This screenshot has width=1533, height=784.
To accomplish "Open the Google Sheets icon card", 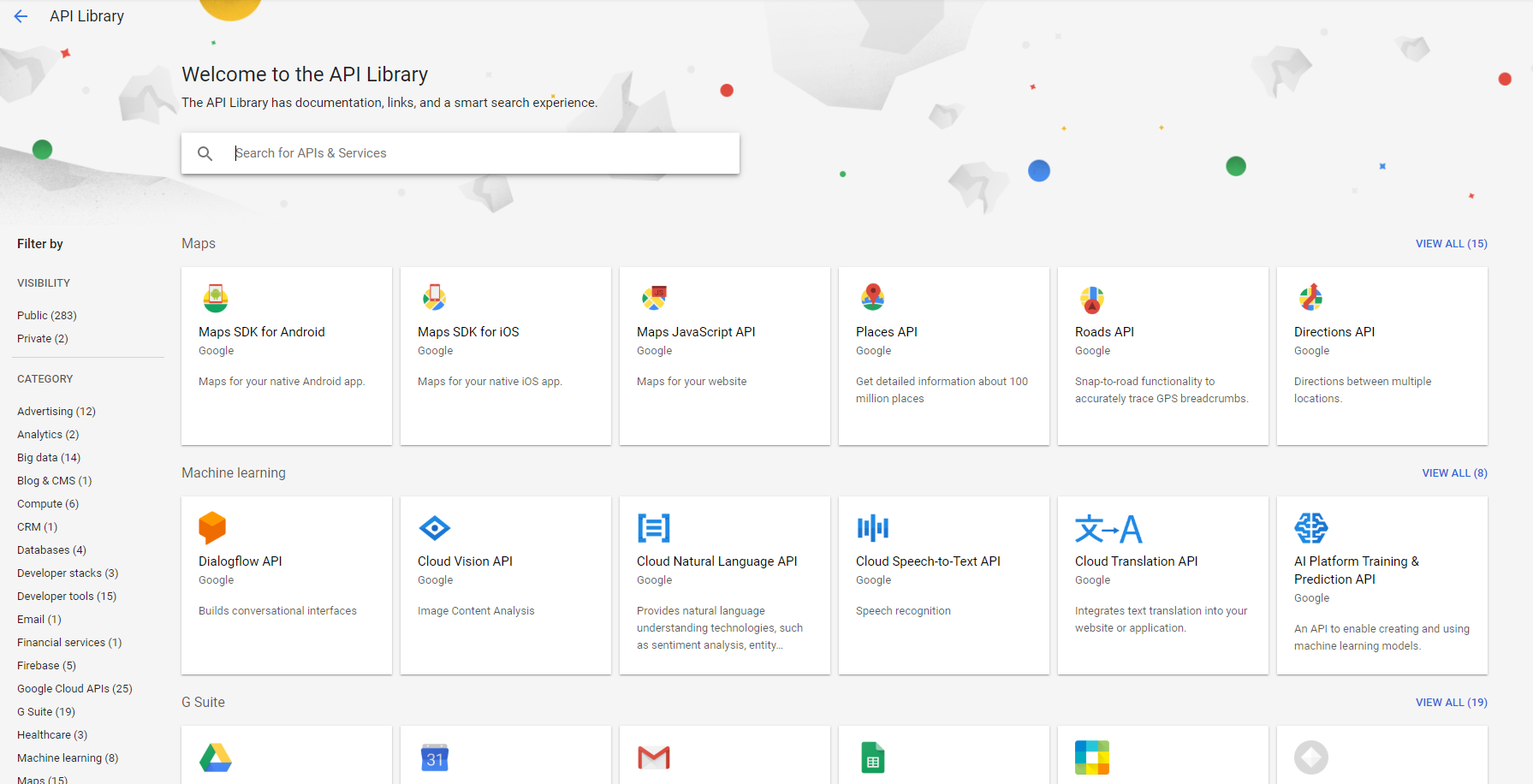I will 873,757.
